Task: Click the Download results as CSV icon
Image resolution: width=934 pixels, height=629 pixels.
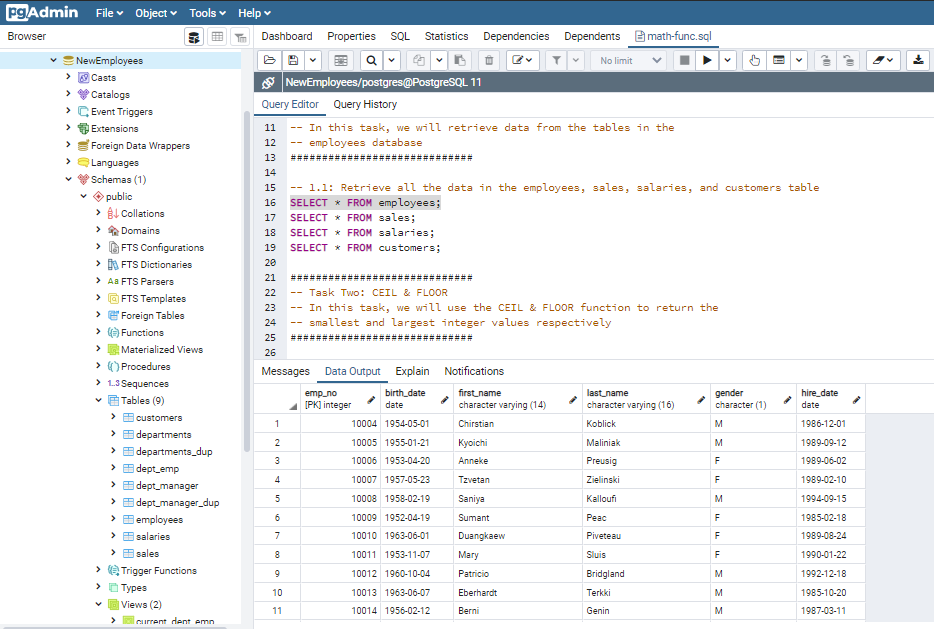Action: point(918,60)
